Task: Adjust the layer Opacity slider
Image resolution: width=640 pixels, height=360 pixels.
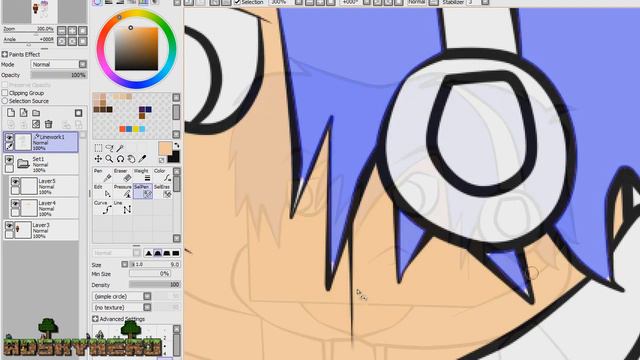Action: [59, 75]
